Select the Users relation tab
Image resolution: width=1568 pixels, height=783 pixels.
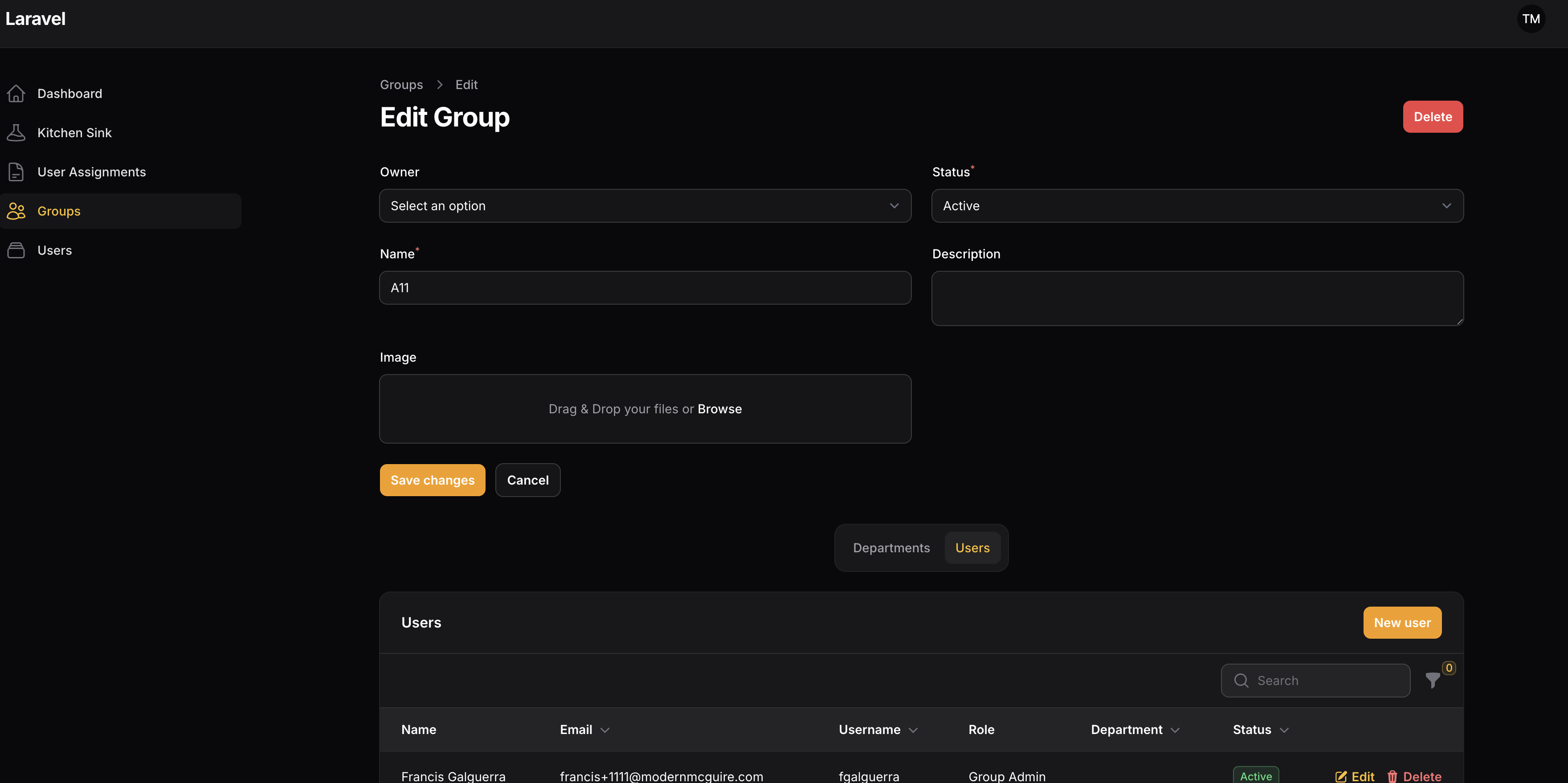click(972, 547)
